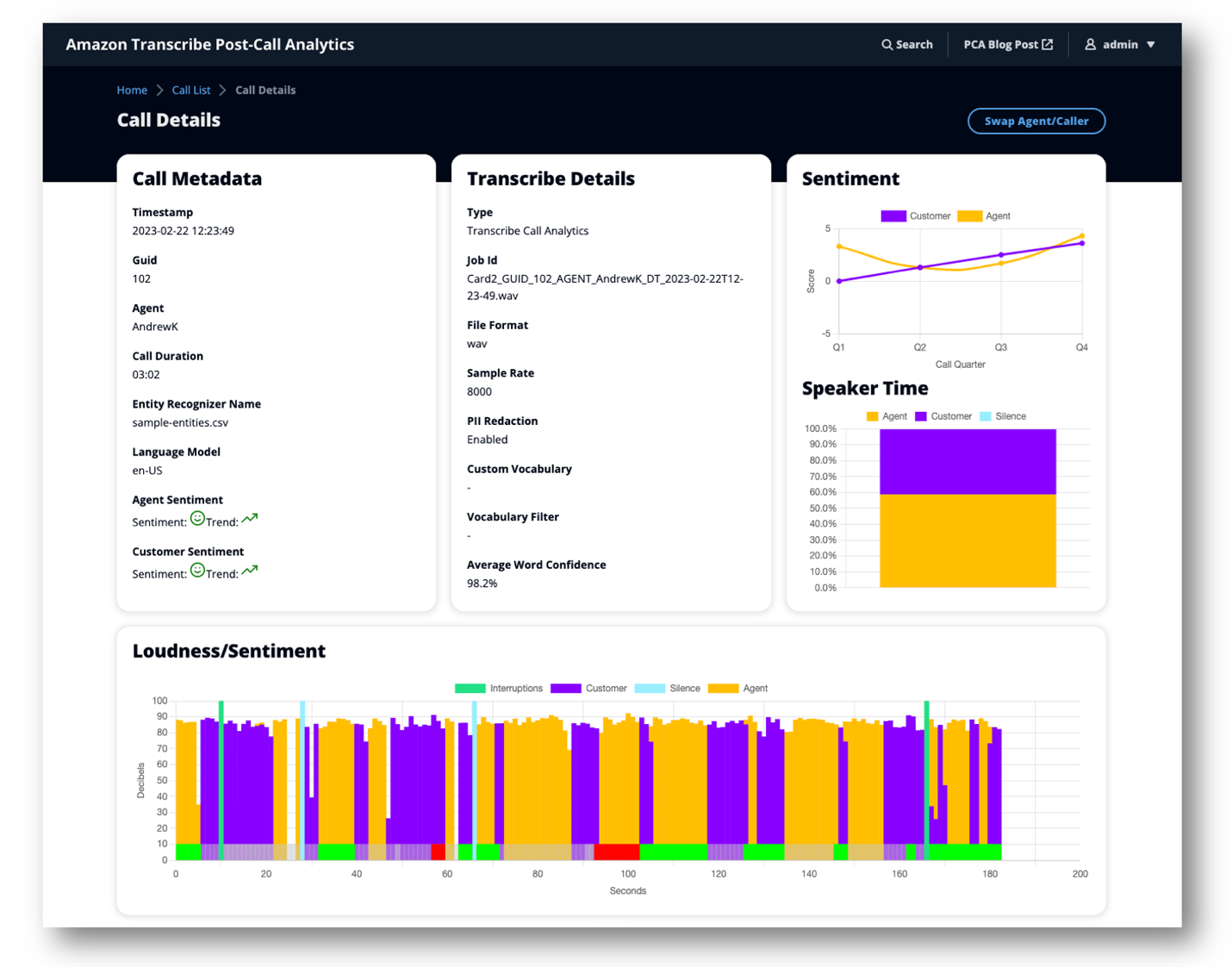Click the Job Id value starting Card2_GUID_102

[x=605, y=288]
